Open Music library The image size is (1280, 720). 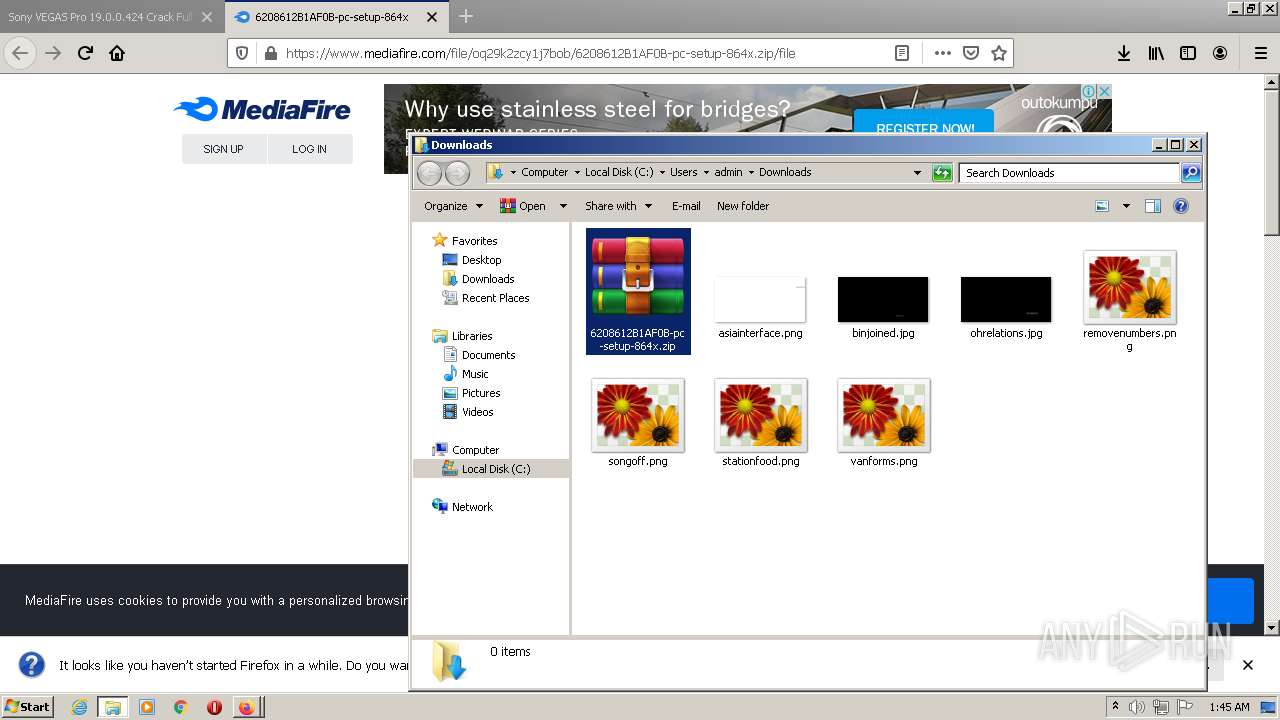click(x=475, y=374)
